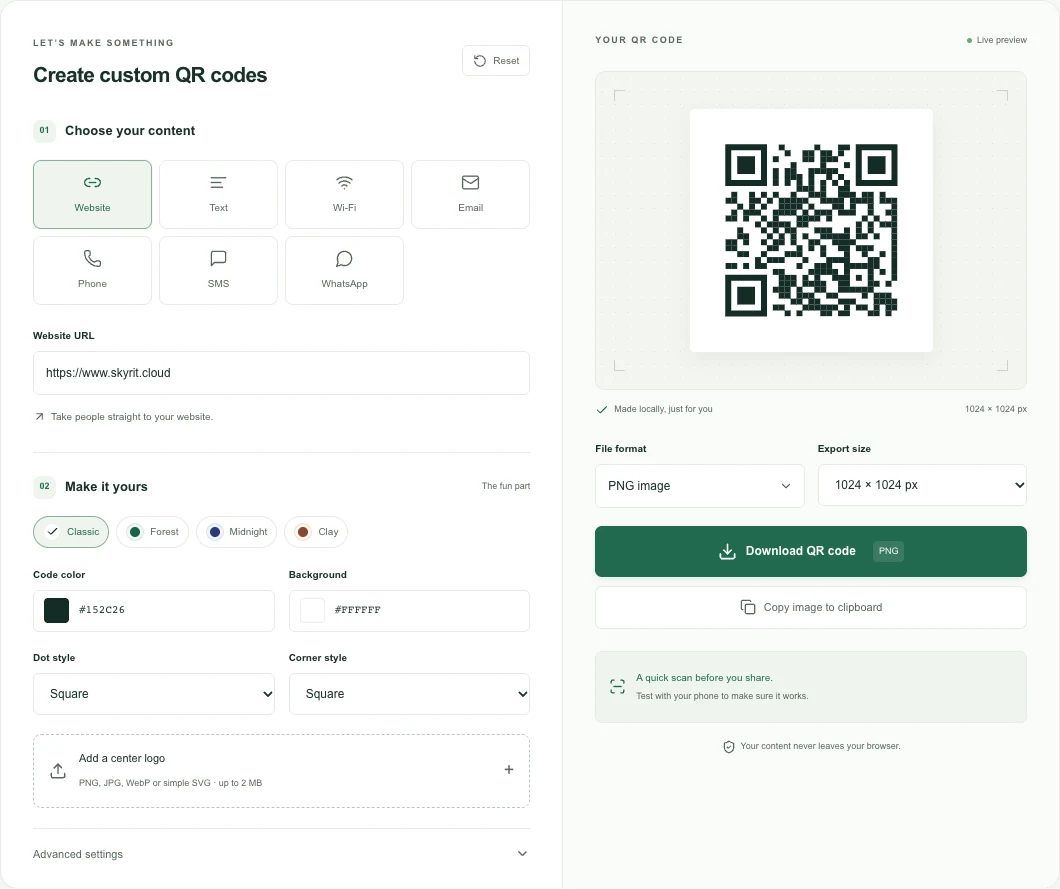Click the Wi-Fi signal icon

[x=344, y=183]
